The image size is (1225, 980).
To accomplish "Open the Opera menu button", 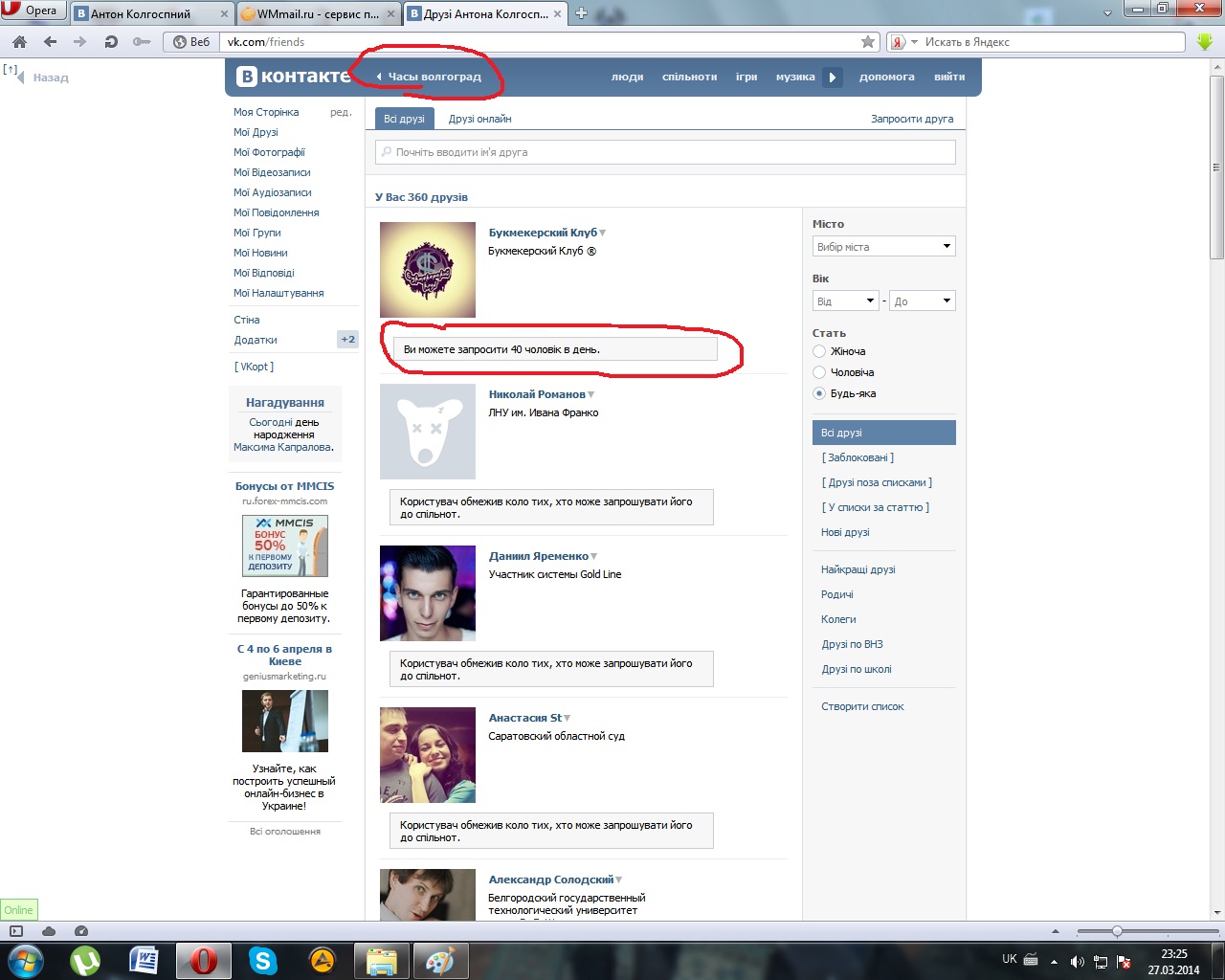I will click(x=33, y=11).
